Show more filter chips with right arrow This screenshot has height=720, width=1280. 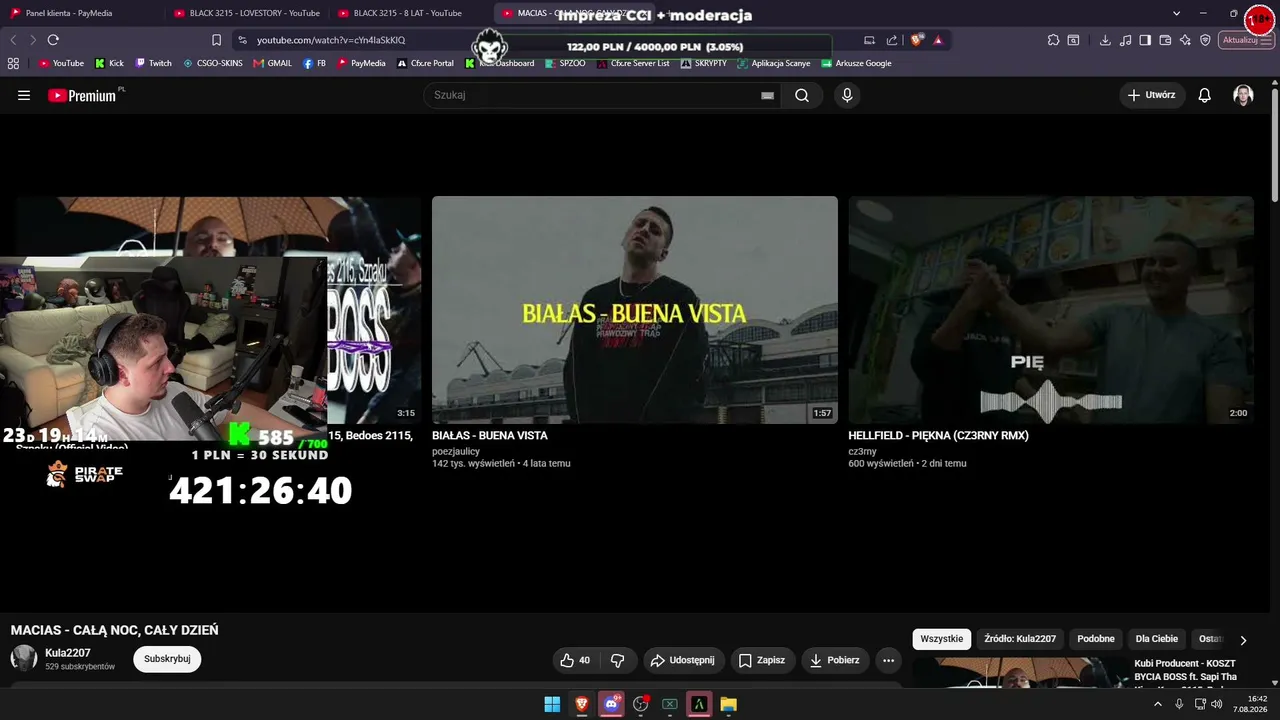[1243, 640]
